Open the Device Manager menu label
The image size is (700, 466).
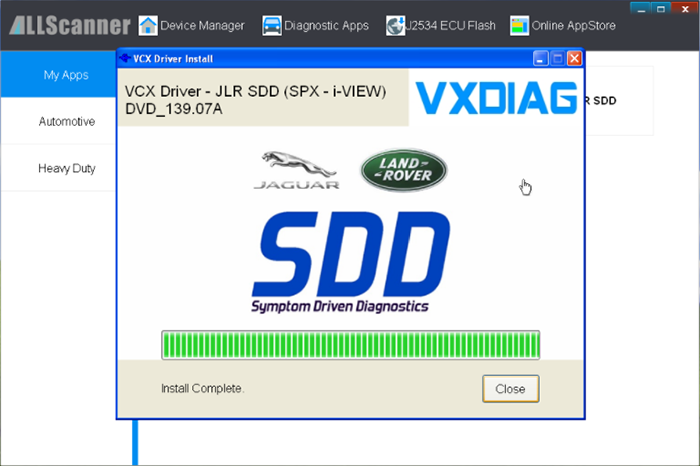point(202,26)
